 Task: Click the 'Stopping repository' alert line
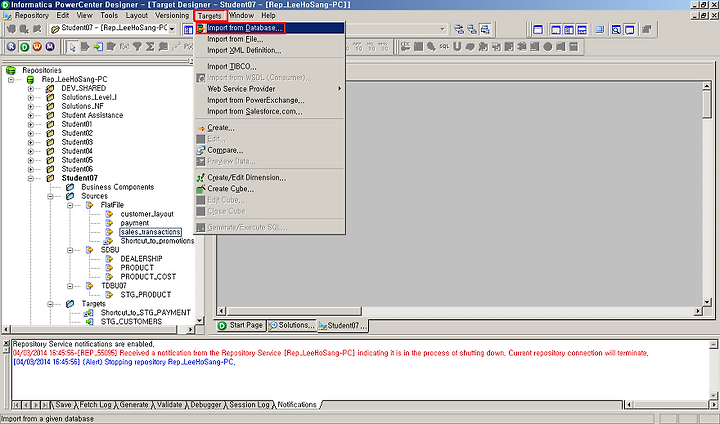124,362
